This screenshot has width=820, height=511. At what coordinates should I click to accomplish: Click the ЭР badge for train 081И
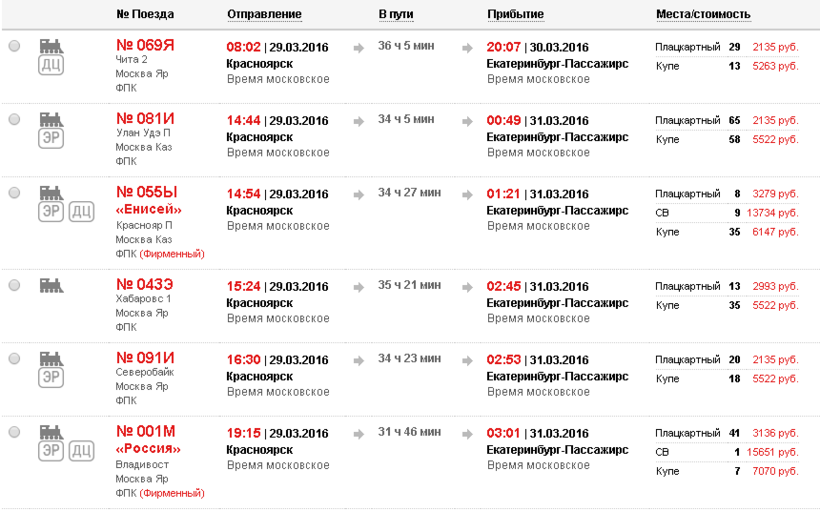[51, 138]
